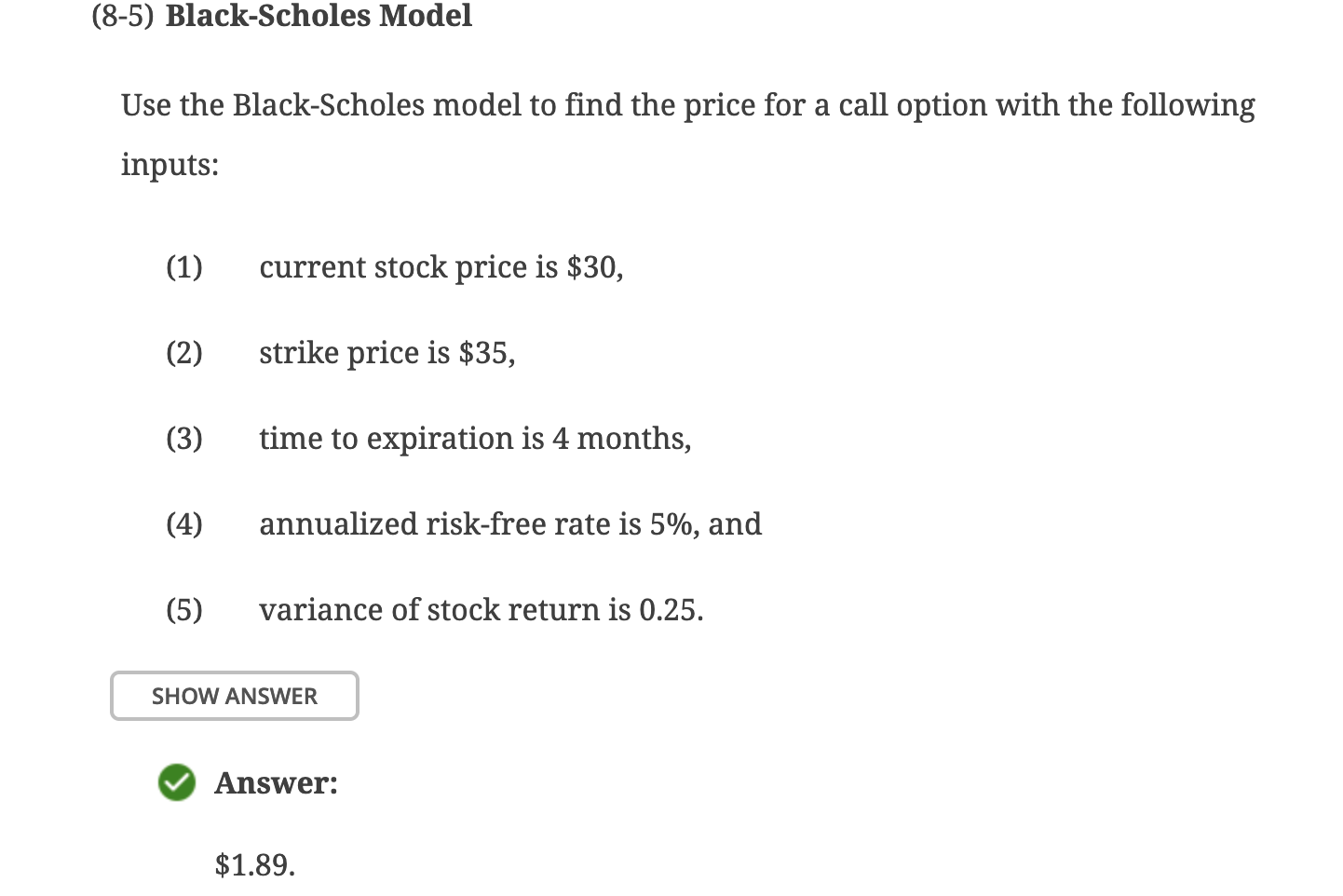1343x896 pixels.
Task: Collapse the answer via SHOW ANSWER toggle
Action: point(234,696)
